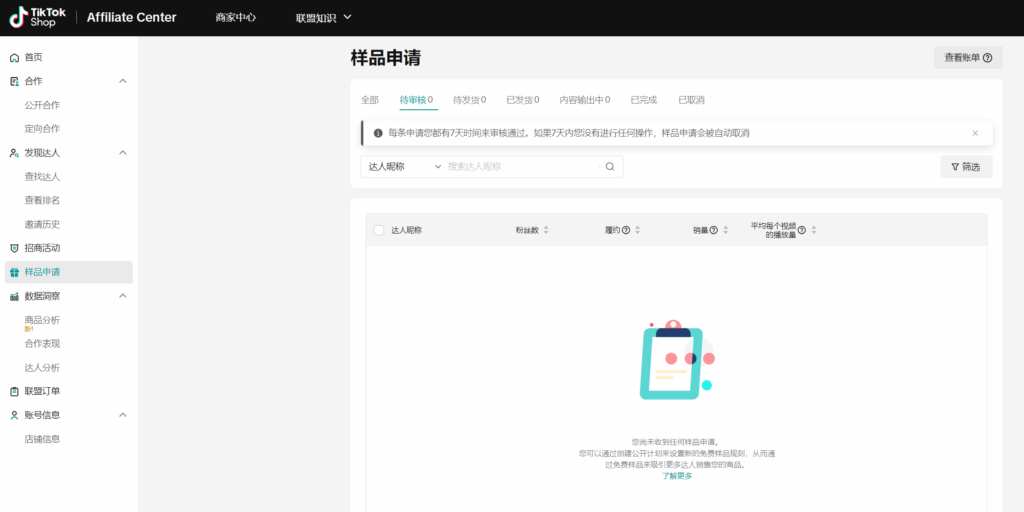This screenshot has width=1024, height=512.
Task: Focus the 搜索达人昵称 search field
Action: coord(522,167)
